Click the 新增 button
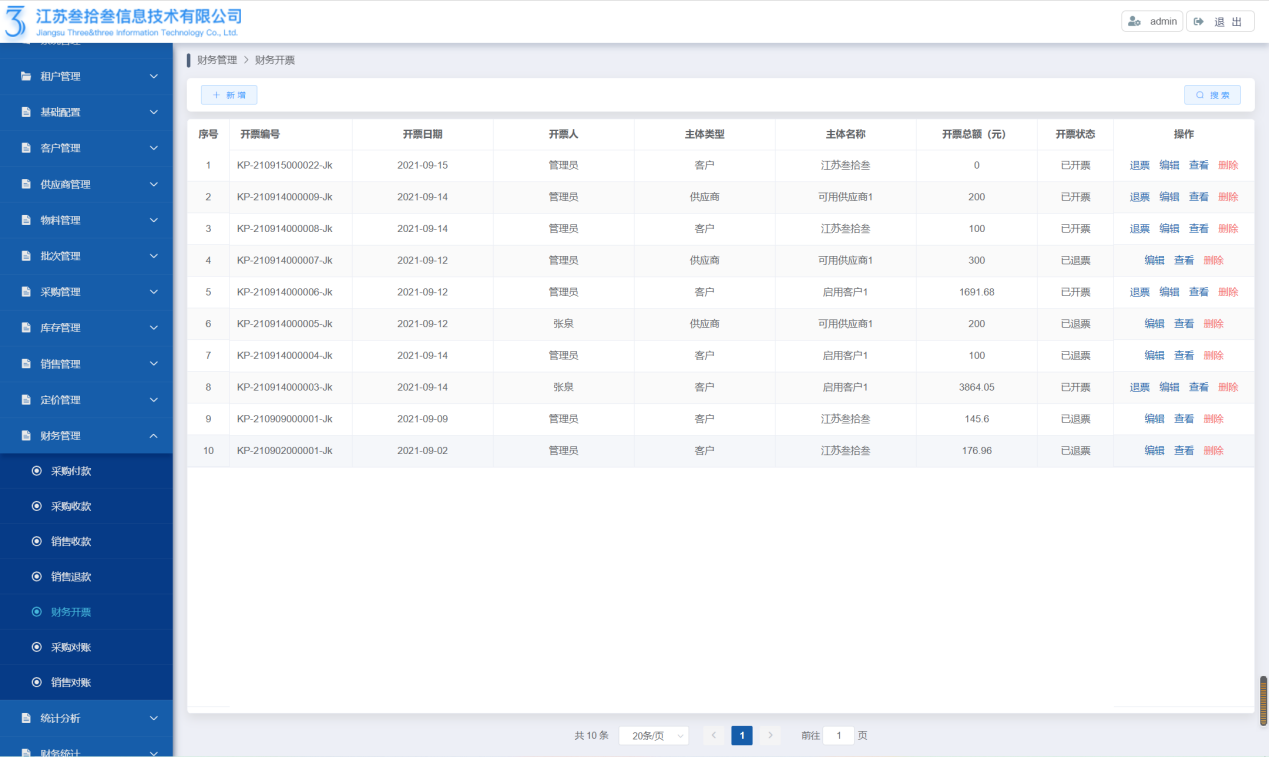Viewport: 1269px width, 757px height. pos(229,95)
